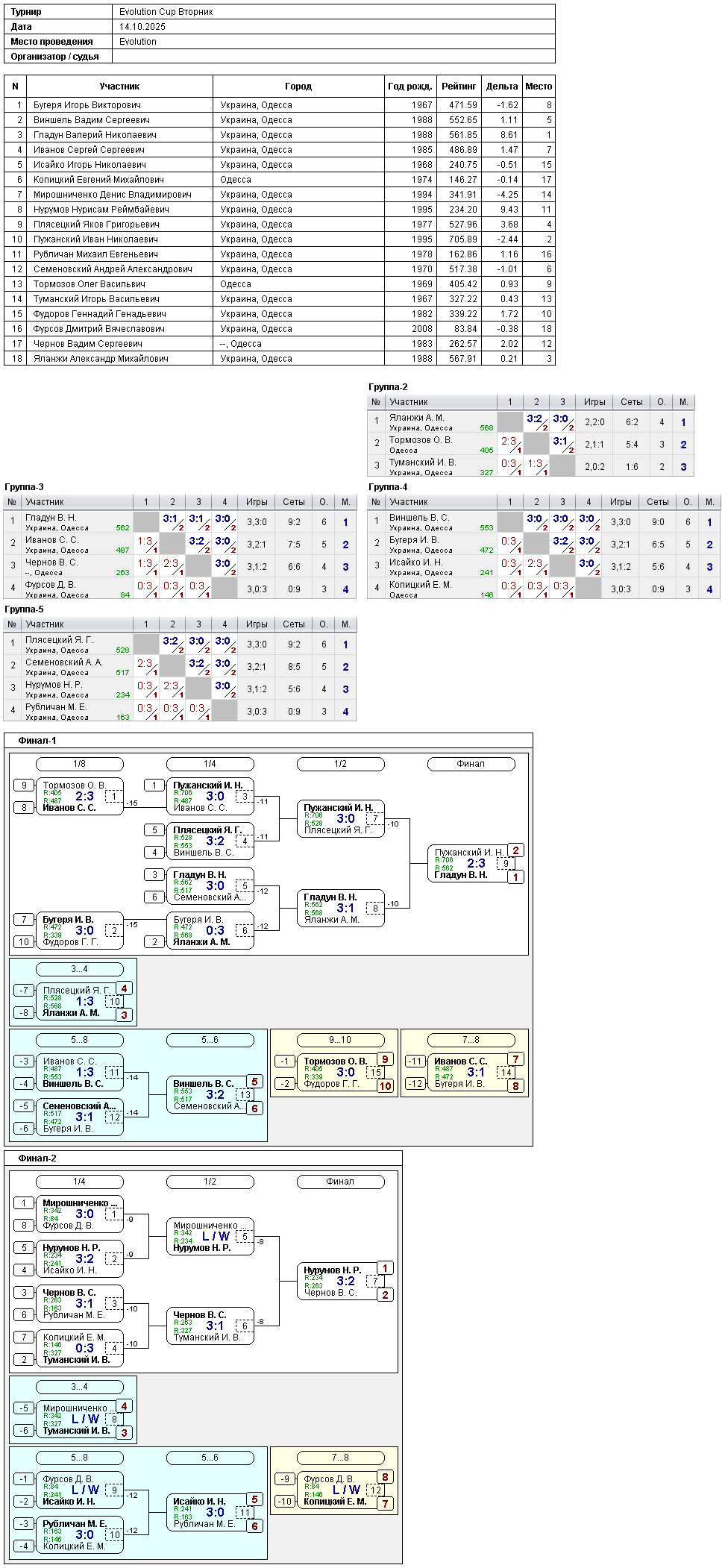Viewport: 728px width, 1568px height.
Task: Select participant 'Фудоров Геннадий Генадьевич'
Action: point(100,314)
